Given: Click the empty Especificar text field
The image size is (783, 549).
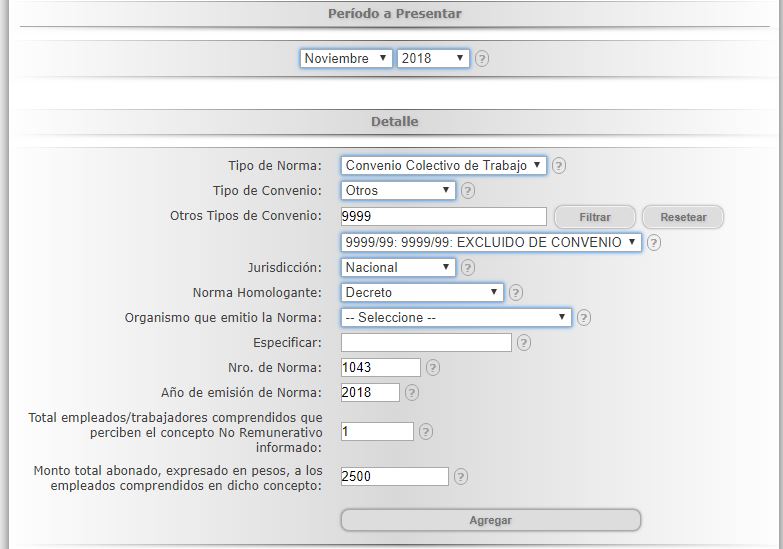Looking at the screenshot, I should (x=426, y=343).
